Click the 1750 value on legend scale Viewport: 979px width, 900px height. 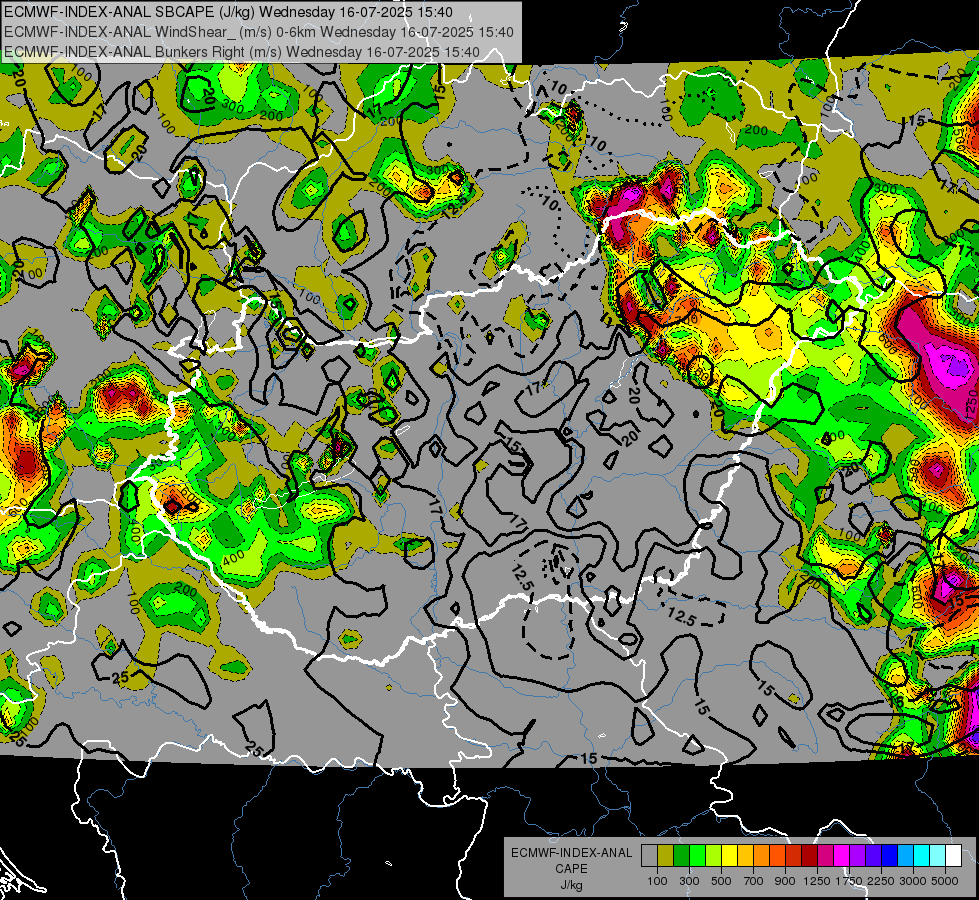point(849,881)
